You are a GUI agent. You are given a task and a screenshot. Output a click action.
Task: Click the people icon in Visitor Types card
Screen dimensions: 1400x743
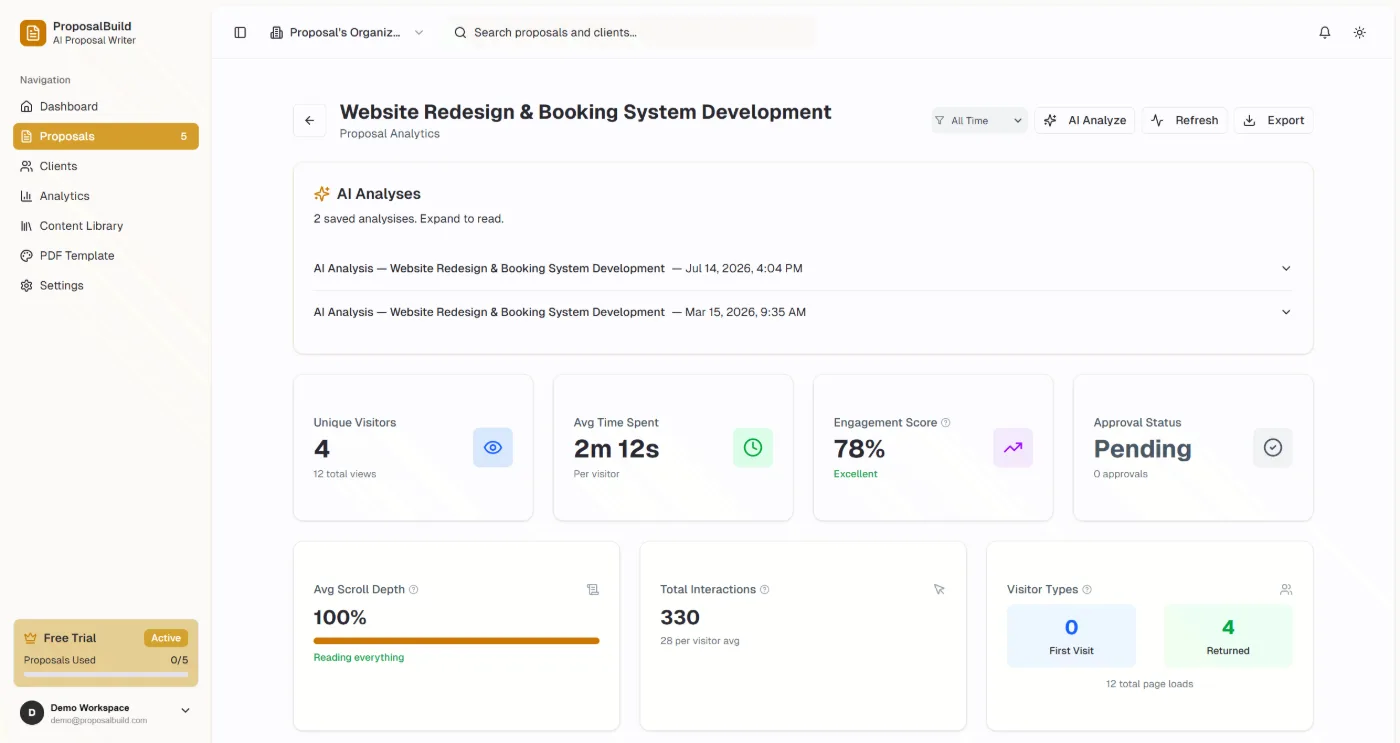[x=1286, y=590]
